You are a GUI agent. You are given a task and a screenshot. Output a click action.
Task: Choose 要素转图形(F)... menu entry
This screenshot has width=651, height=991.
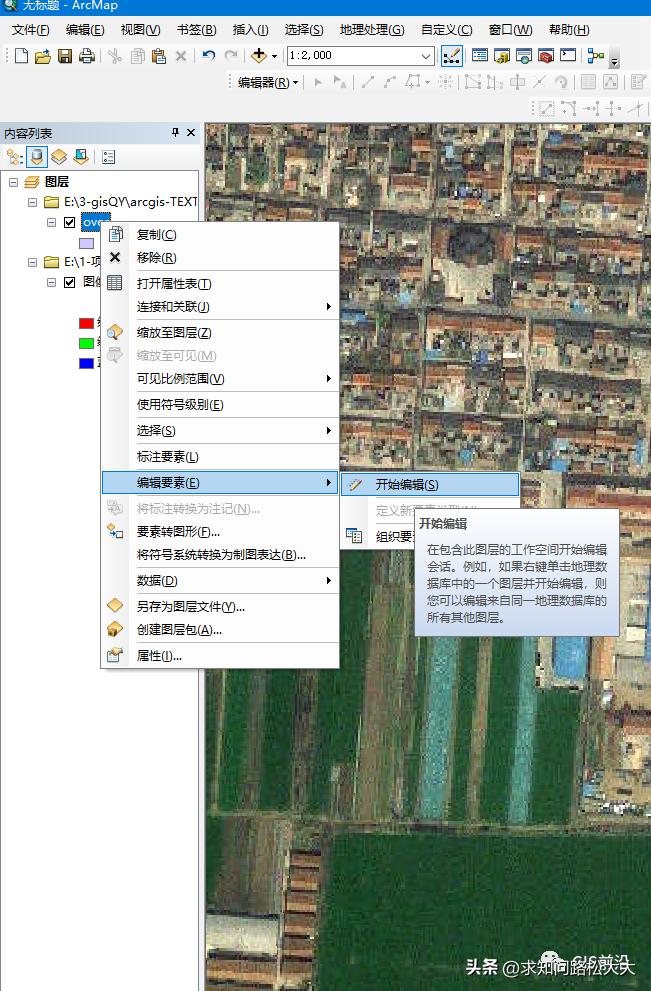[x=220, y=532]
